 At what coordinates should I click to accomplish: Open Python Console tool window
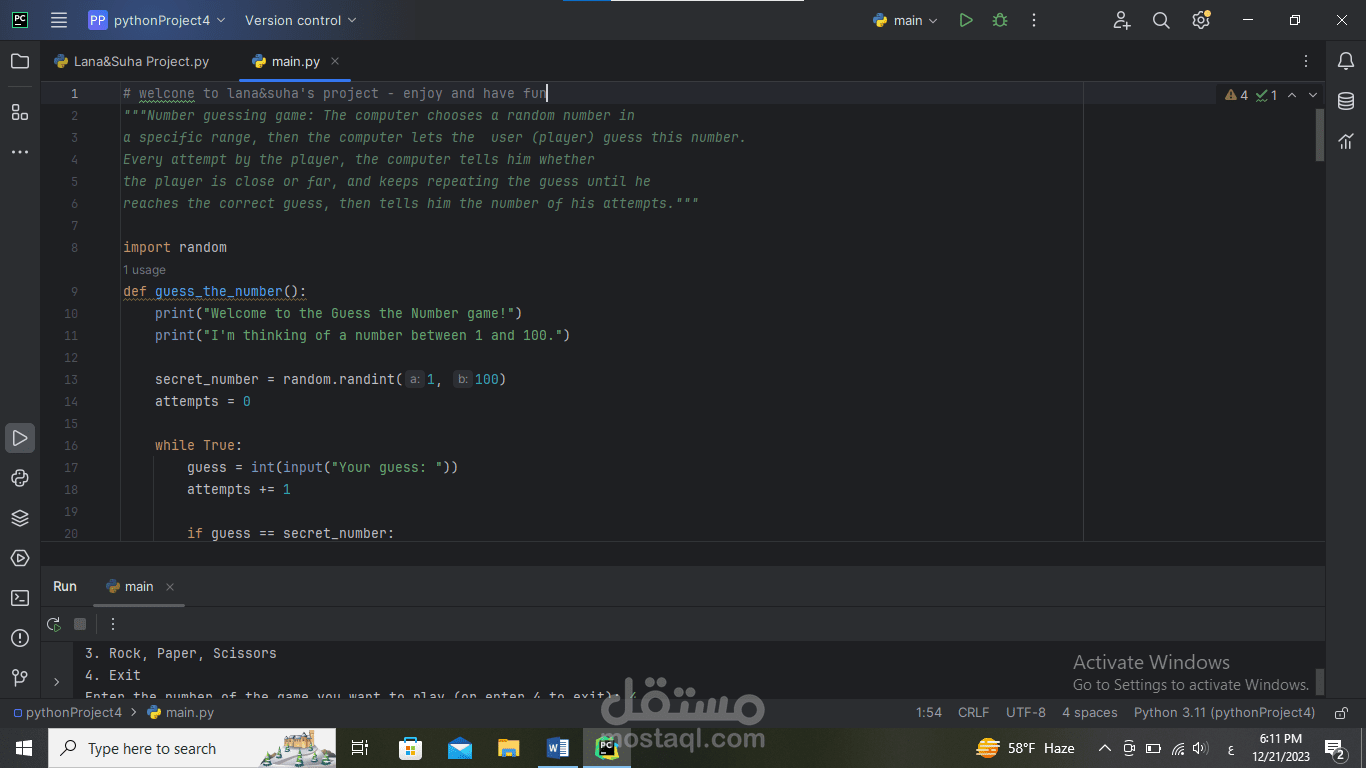(20, 478)
